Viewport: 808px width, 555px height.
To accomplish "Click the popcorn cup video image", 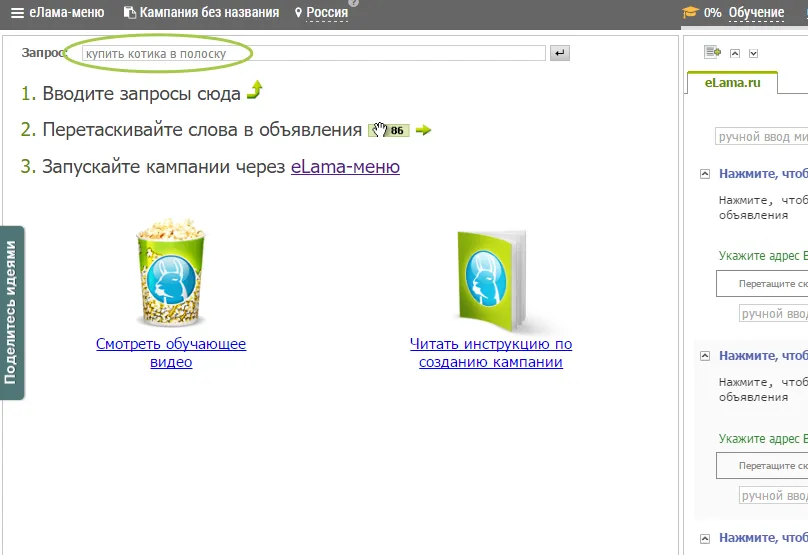I will coord(171,273).
